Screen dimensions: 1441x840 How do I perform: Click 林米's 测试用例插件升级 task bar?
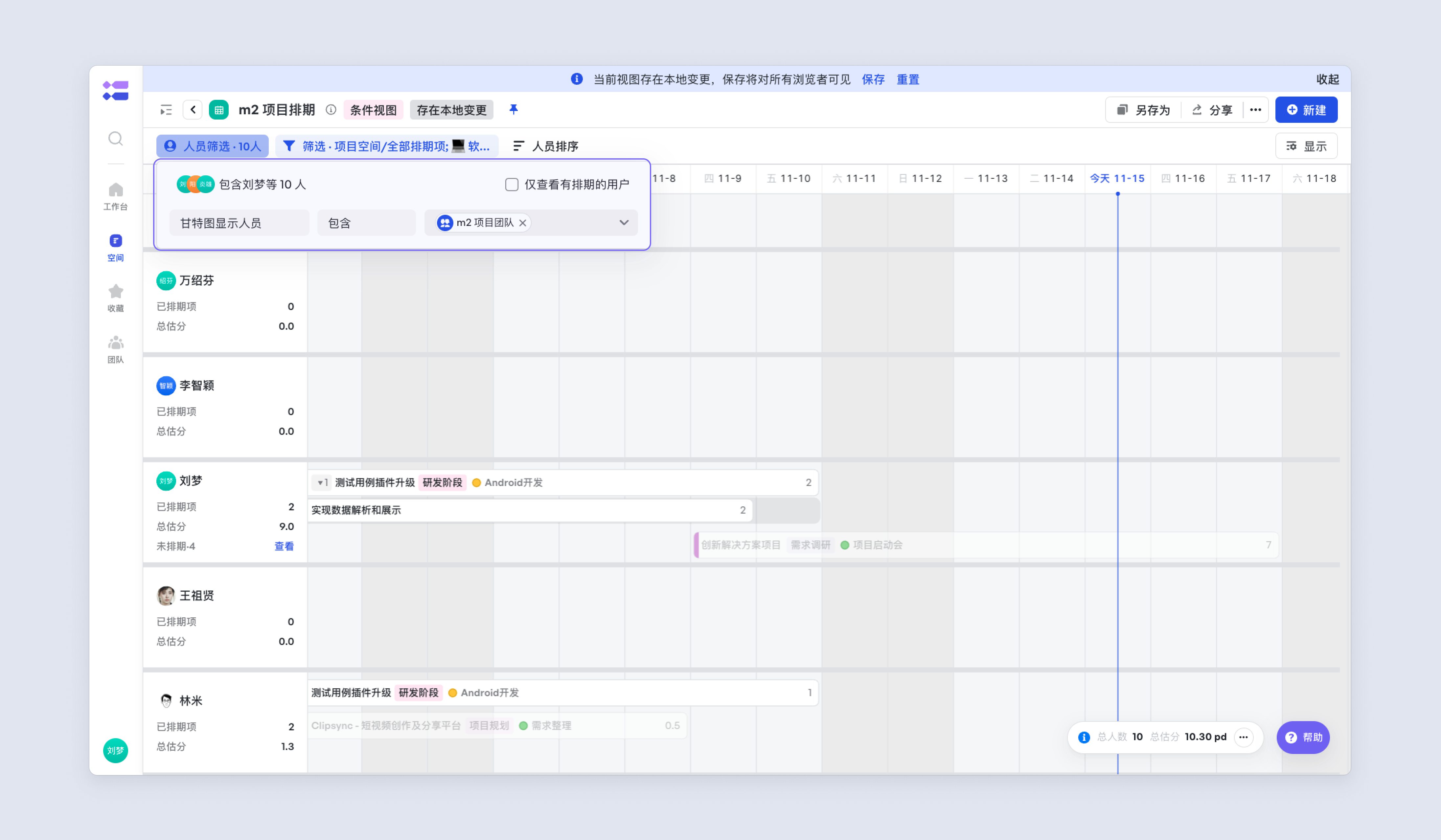click(563, 693)
